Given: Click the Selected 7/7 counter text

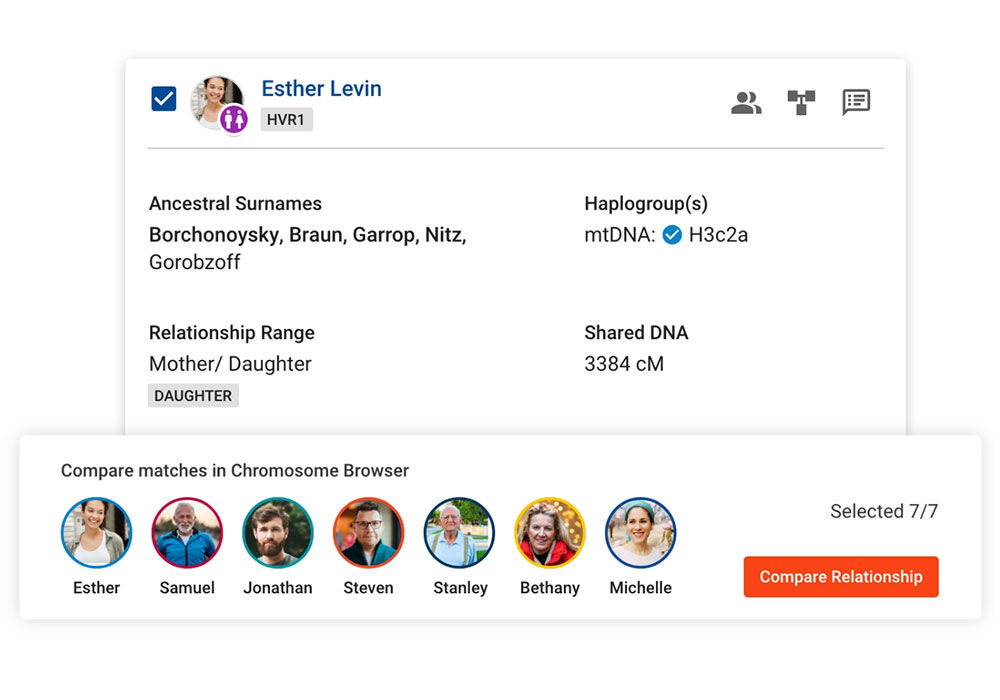Looking at the screenshot, I should 884,511.
